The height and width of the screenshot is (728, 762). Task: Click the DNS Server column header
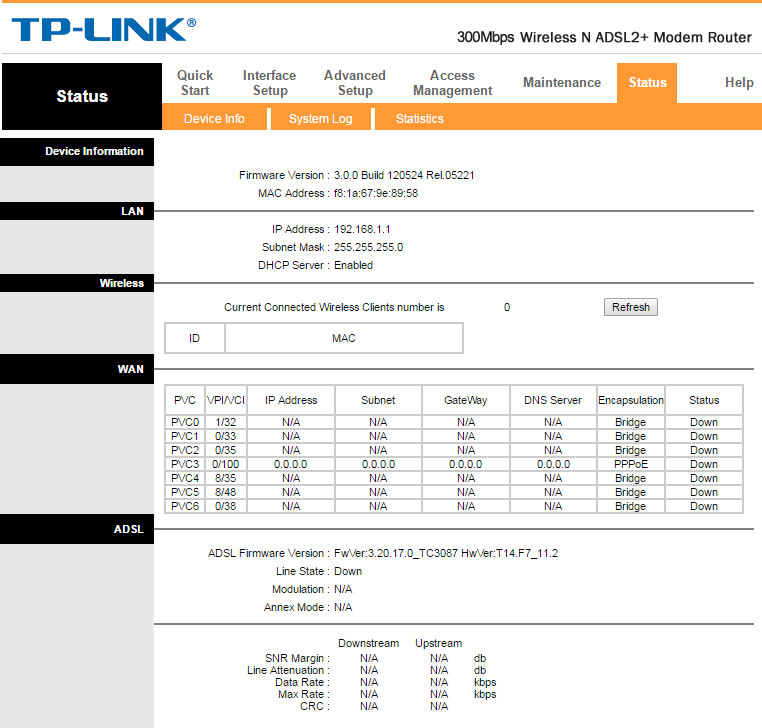click(x=553, y=400)
